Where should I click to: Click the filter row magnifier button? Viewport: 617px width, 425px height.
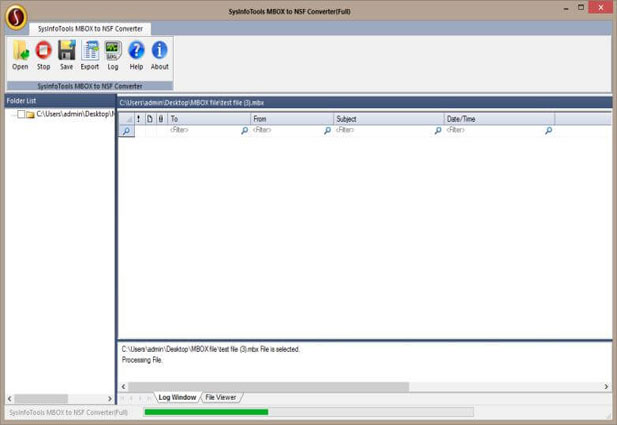[x=126, y=131]
